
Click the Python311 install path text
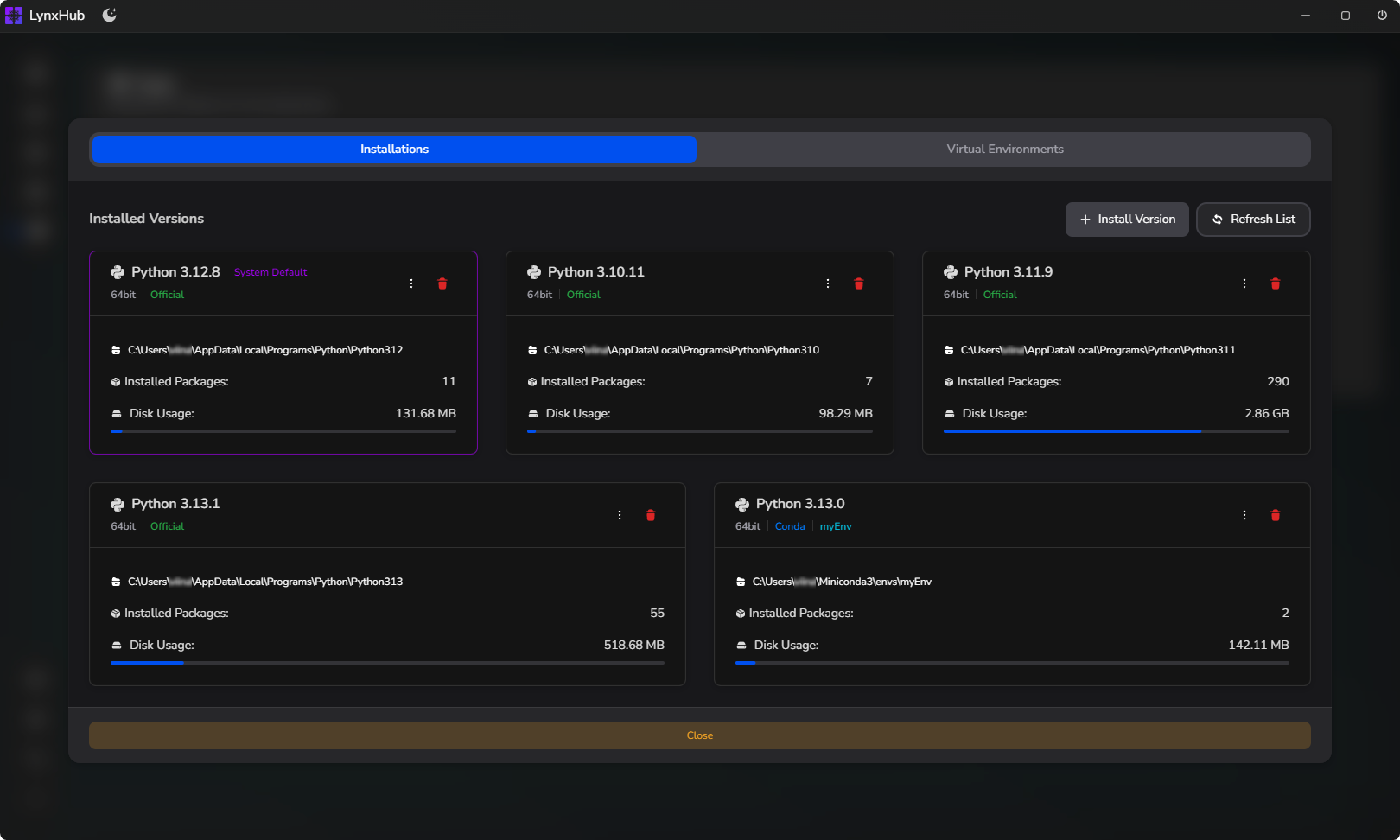tap(1098, 350)
